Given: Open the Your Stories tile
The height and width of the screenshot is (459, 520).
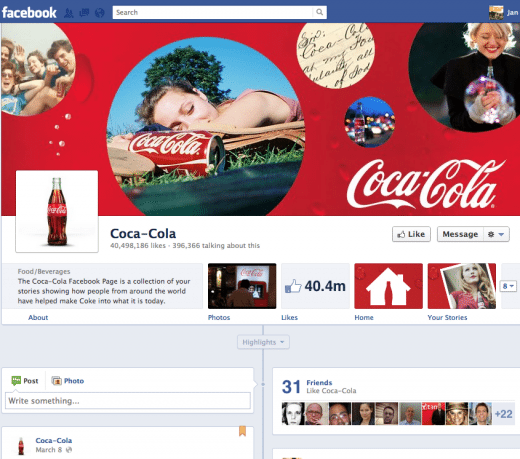Looking at the screenshot, I should [x=462, y=286].
